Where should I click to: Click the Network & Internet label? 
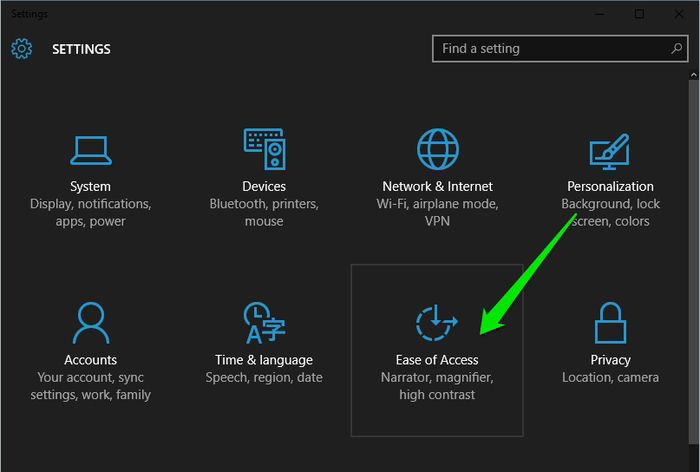point(438,186)
